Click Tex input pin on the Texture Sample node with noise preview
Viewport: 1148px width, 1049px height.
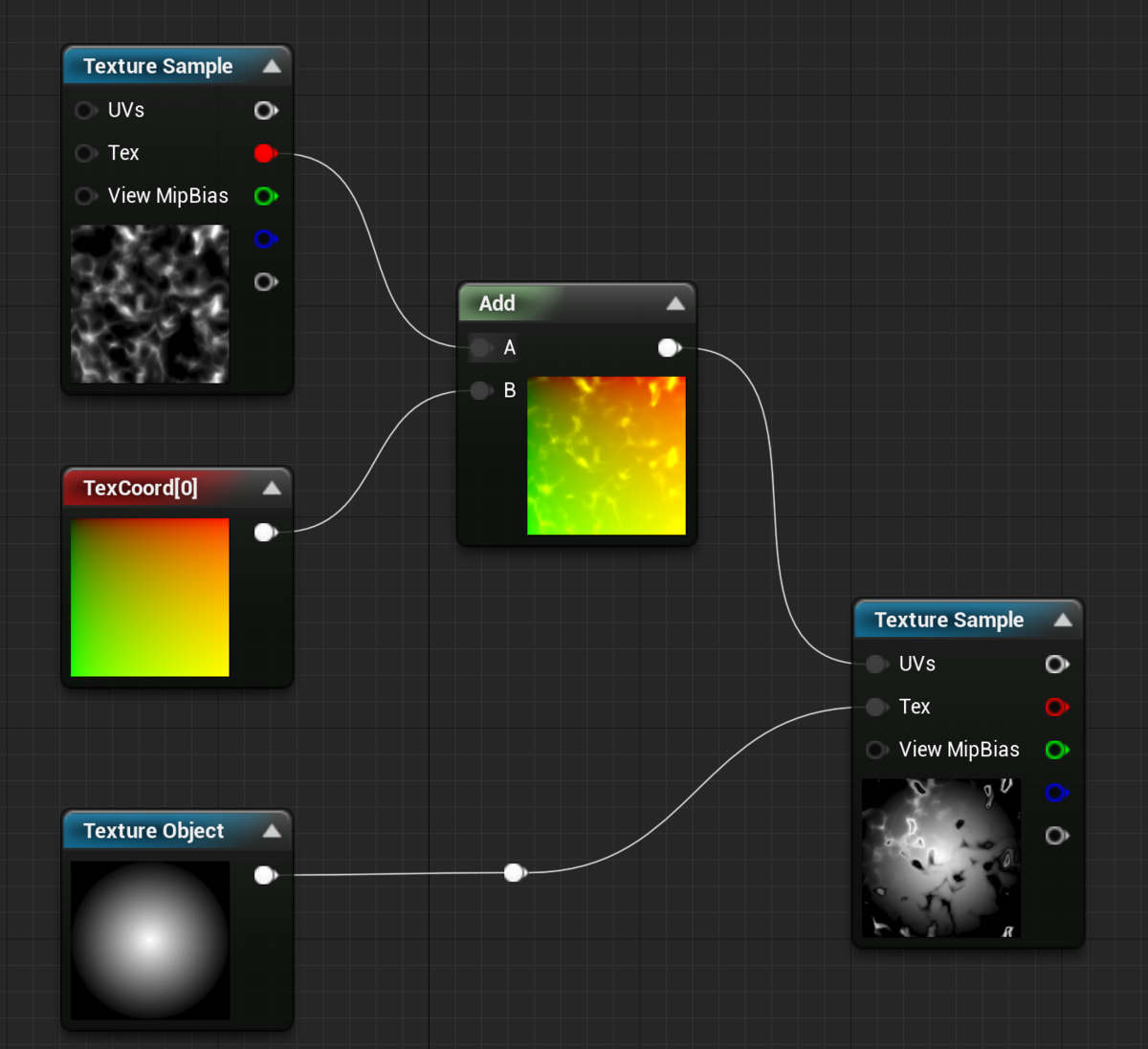86,153
